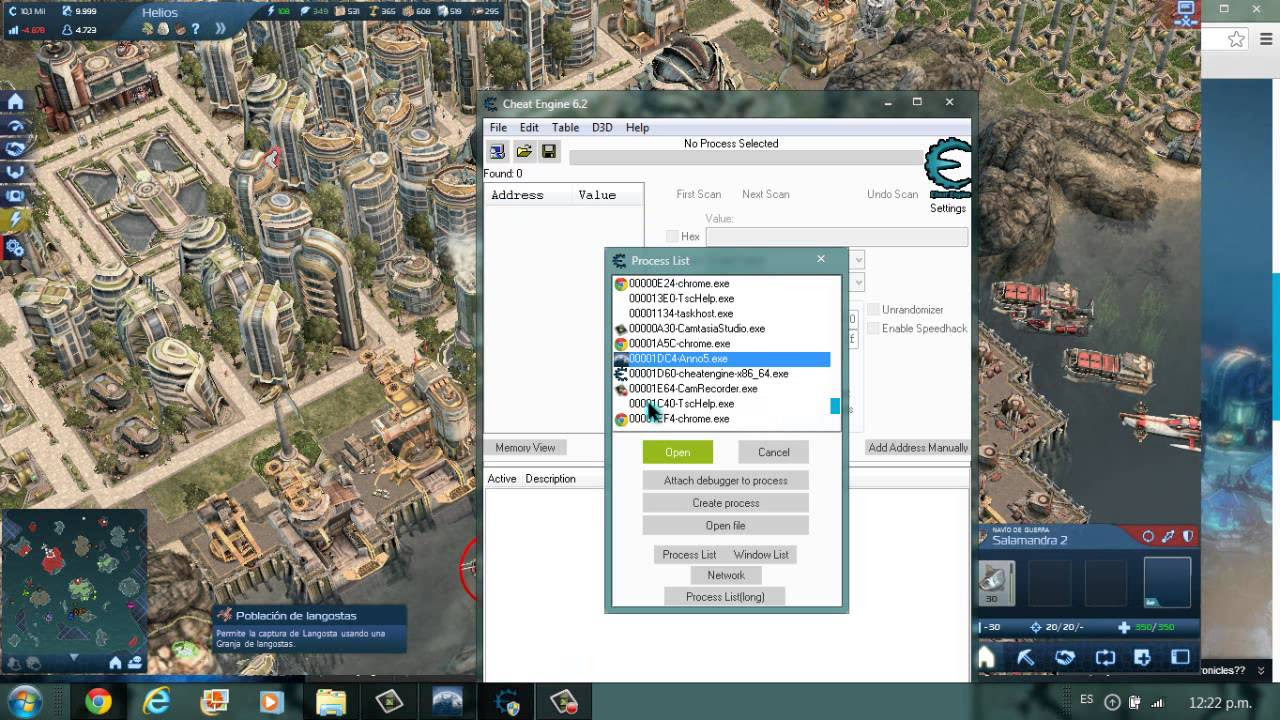Click the Network button

click(x=726, y=575)
